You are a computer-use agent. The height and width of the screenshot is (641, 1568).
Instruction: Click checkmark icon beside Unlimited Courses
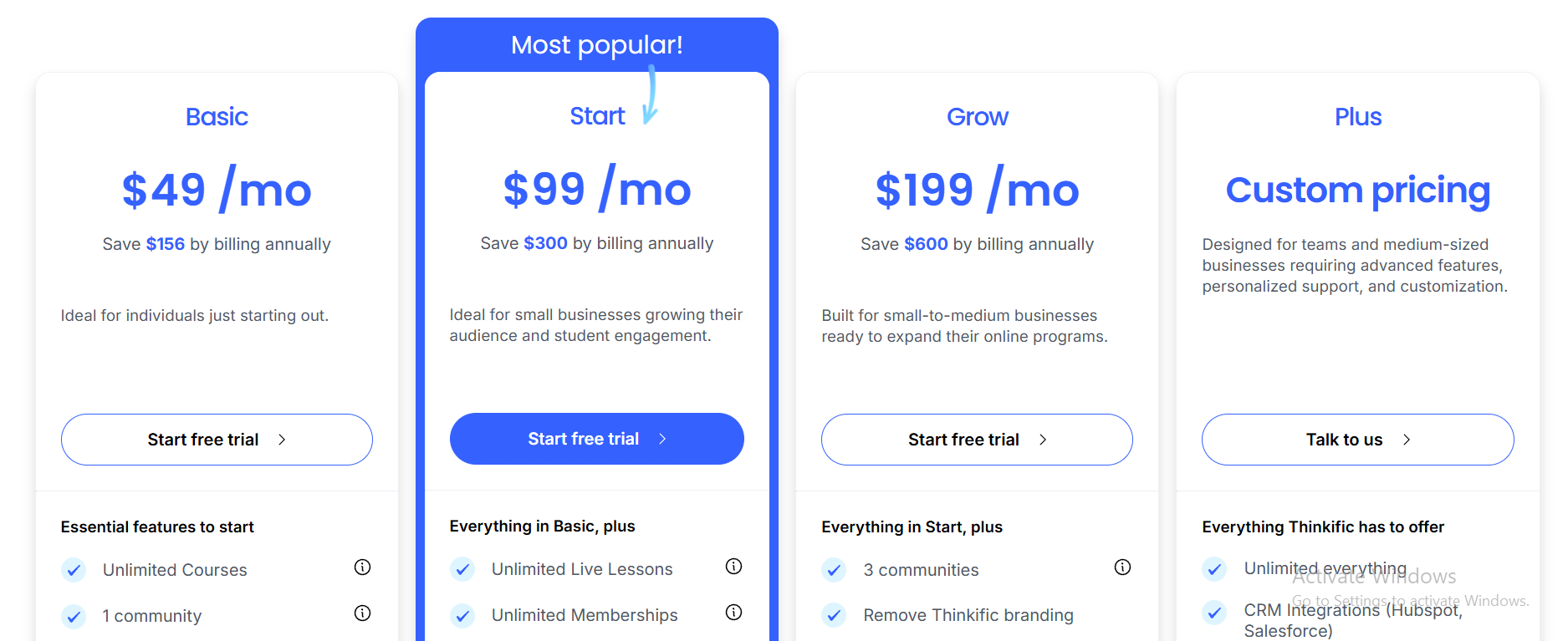pos(74,570)
